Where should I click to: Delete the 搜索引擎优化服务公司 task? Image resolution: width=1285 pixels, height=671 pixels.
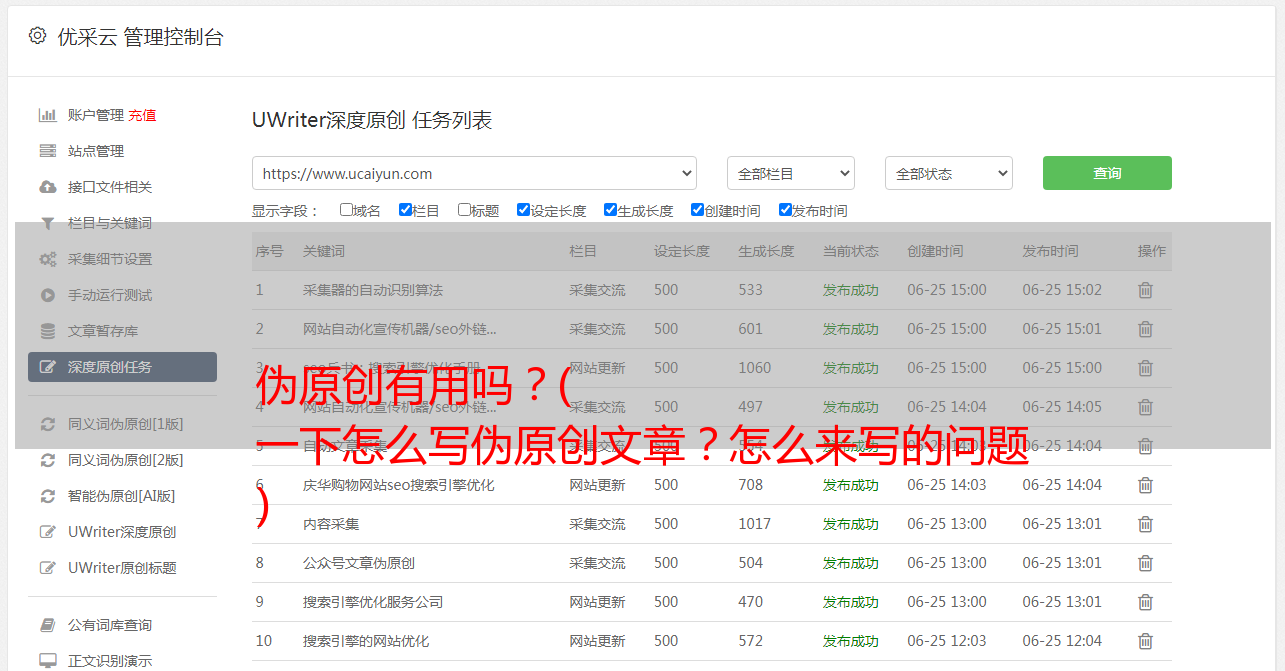[x=1146, y=602]
